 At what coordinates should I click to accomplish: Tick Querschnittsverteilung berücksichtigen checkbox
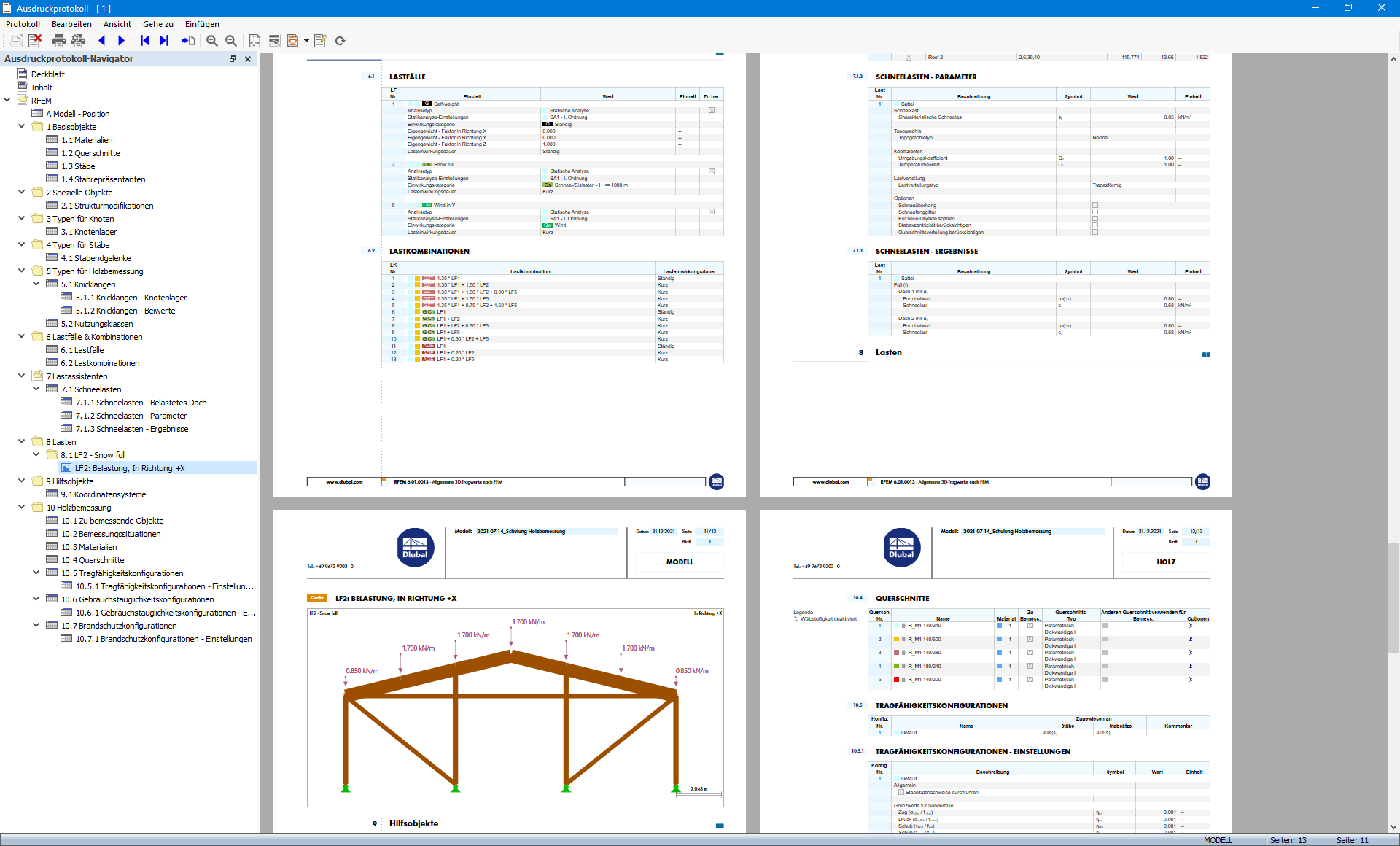click(1095, 233)
